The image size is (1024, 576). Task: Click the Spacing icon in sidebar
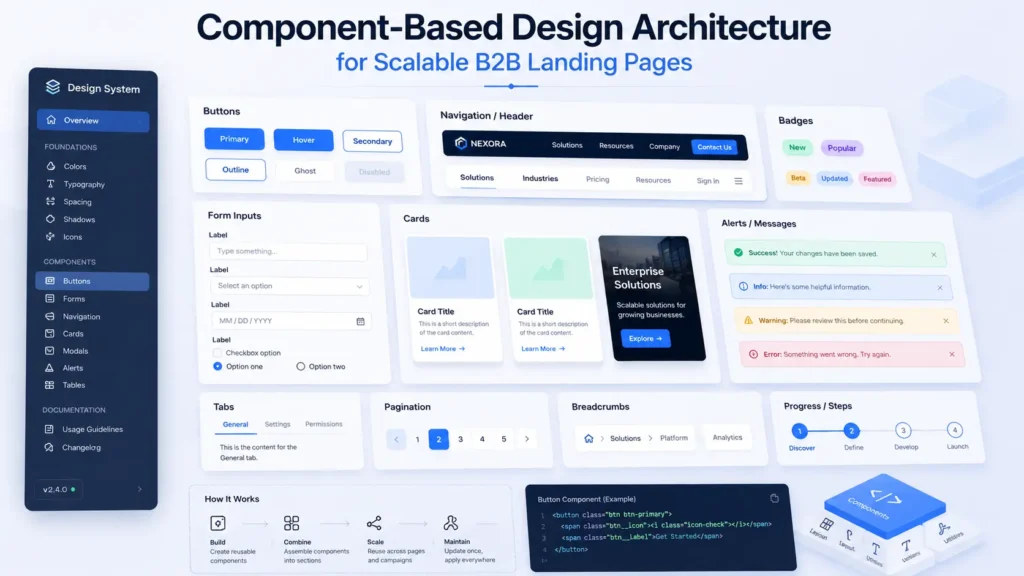[x=50, y=202]
